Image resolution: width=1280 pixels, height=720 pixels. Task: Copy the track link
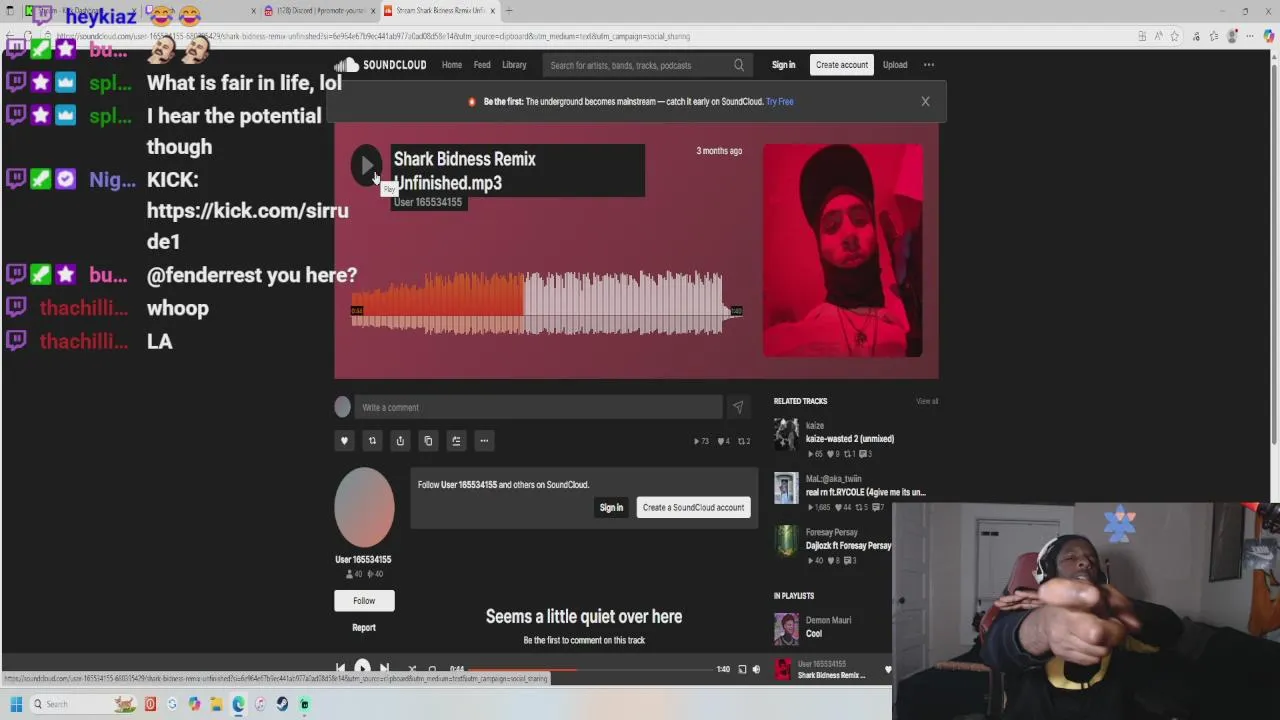tap(428, 441)
